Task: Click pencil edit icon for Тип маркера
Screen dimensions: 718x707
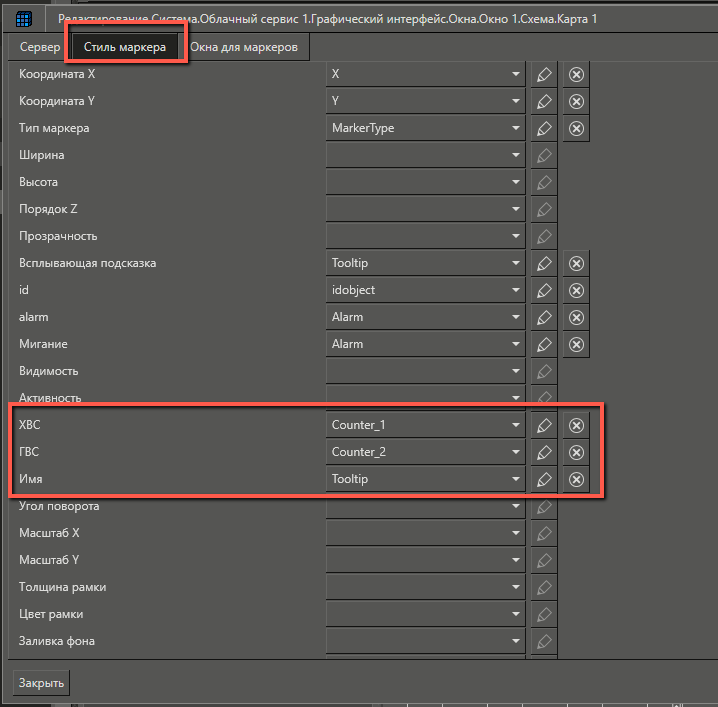Action: [543, 129]
